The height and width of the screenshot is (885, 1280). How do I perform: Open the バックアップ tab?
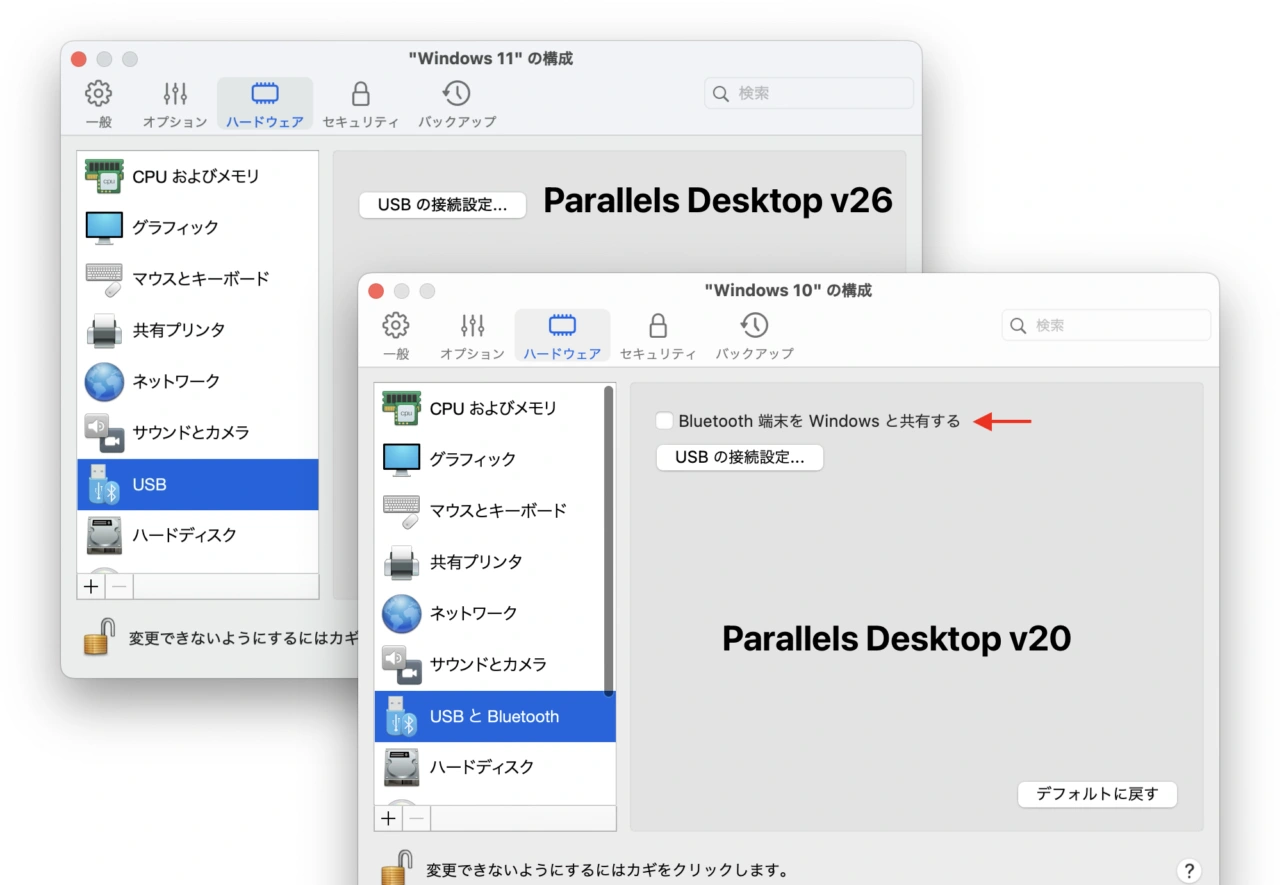[x=754, y=334]
